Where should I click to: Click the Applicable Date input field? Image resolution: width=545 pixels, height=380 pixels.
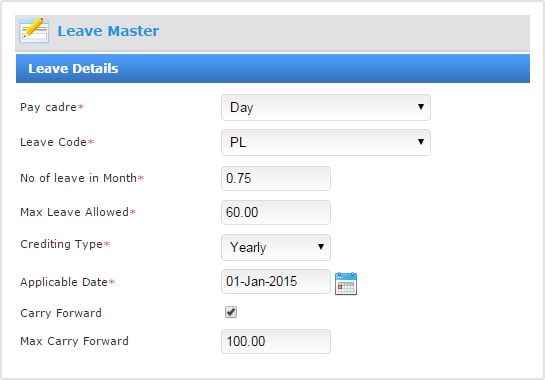coord(276,281)
